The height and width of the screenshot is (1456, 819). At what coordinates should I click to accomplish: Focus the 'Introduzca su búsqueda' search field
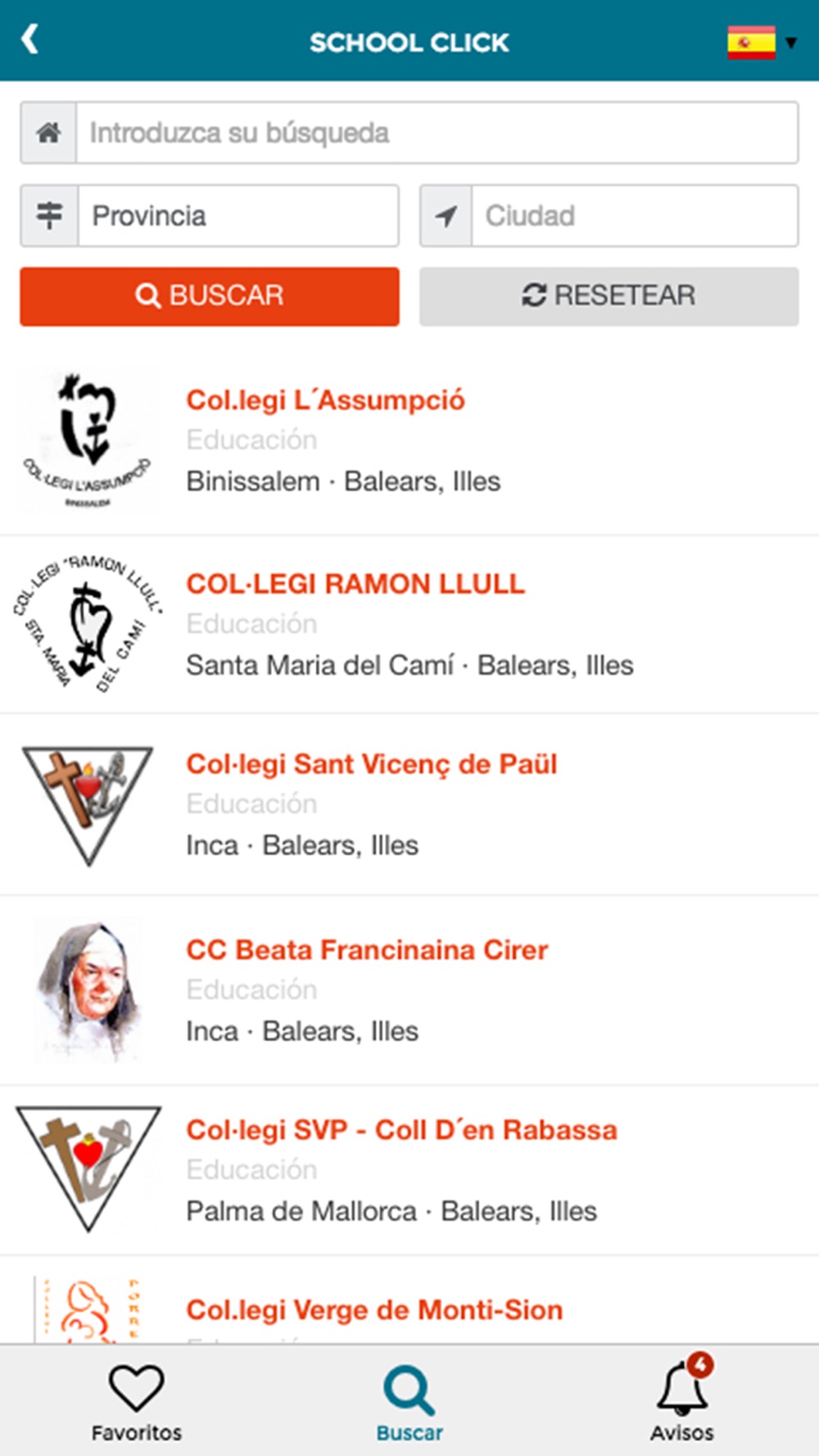pyautogui.click(x=437, y=133)
